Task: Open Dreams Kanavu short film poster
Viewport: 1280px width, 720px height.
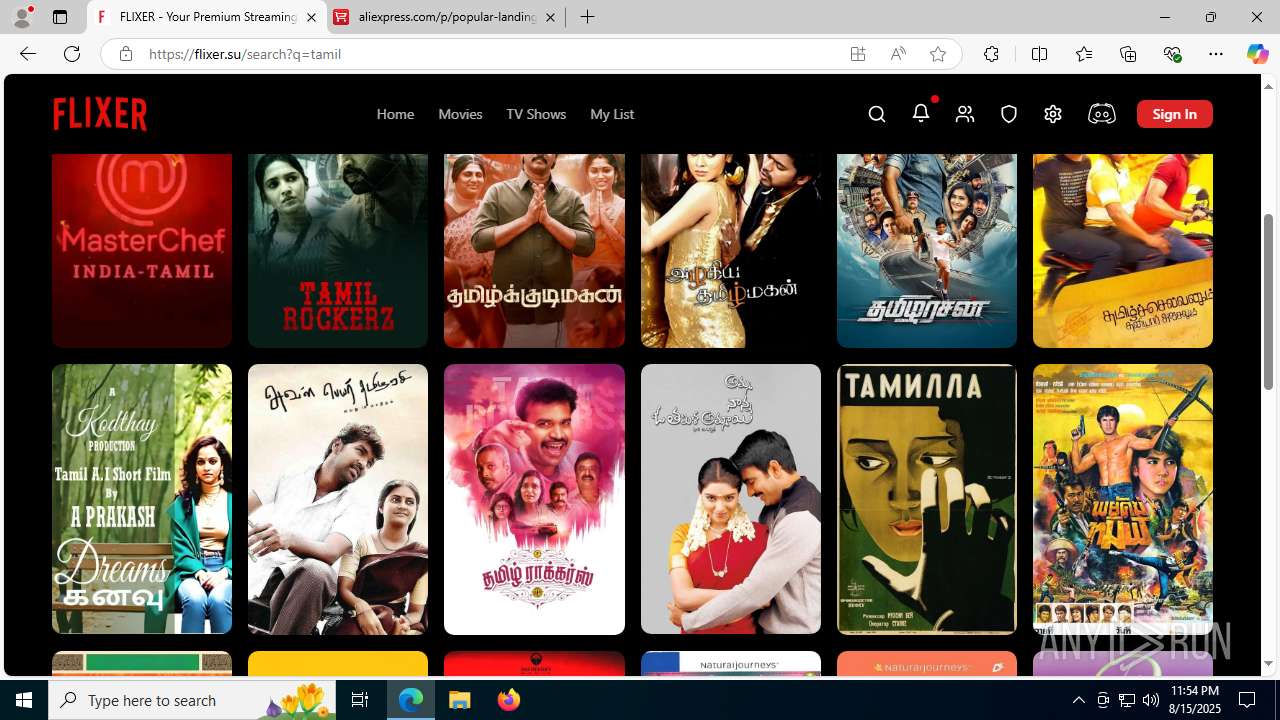Action: coord(142,499)
